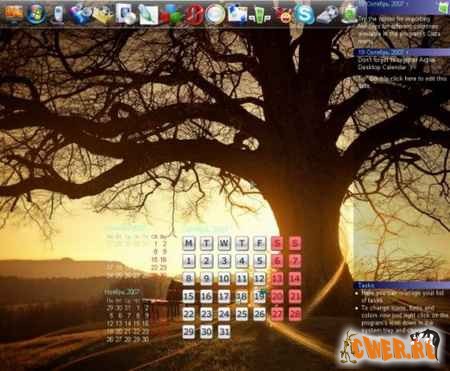Click the red 13 tile on calendar
Image resolution: width=450 pixels, height=371 pixels.
point(277,278)
